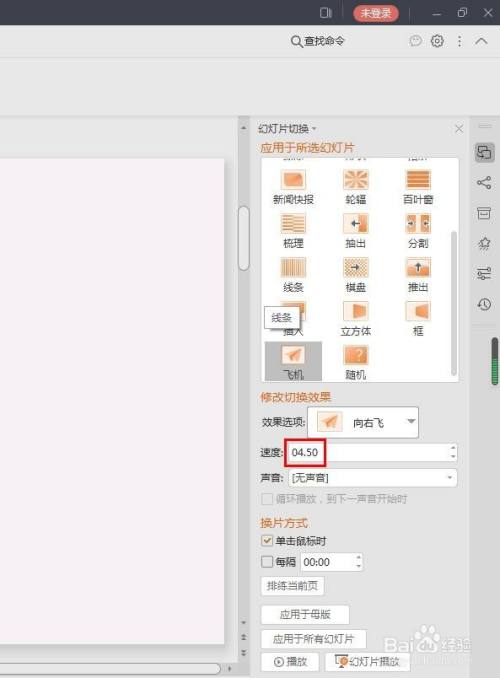Go to previous slide double arrow

(244, 637)
